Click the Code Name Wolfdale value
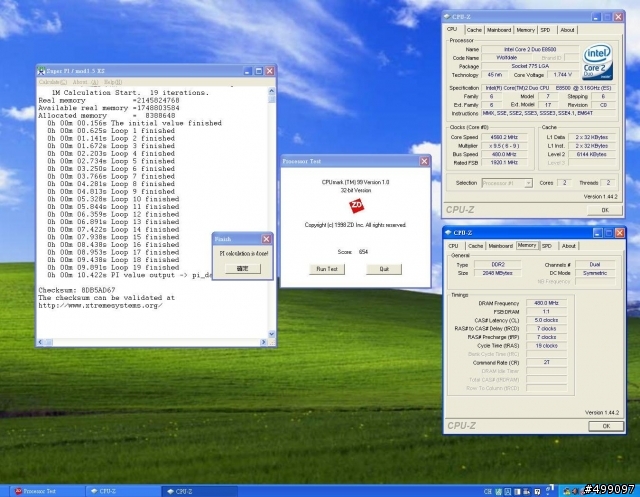 [x=507, y=58]
